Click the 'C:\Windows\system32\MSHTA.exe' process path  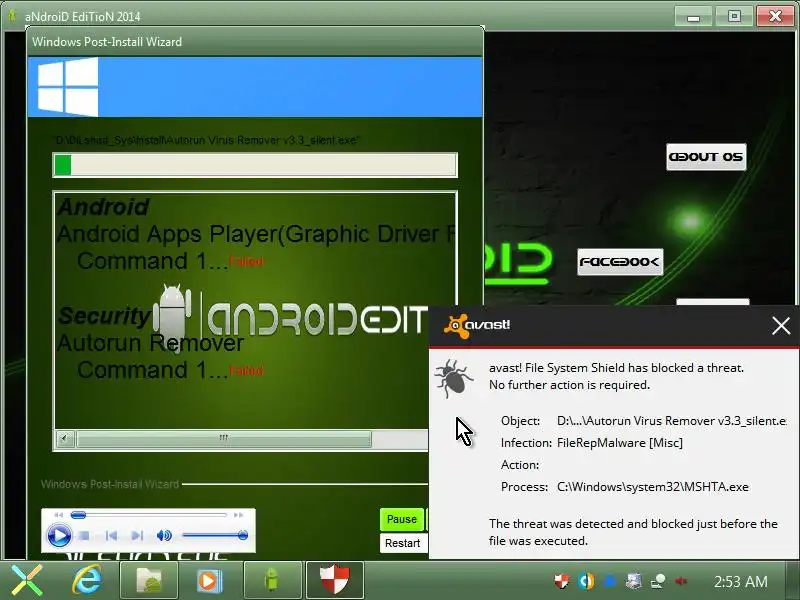653,487
